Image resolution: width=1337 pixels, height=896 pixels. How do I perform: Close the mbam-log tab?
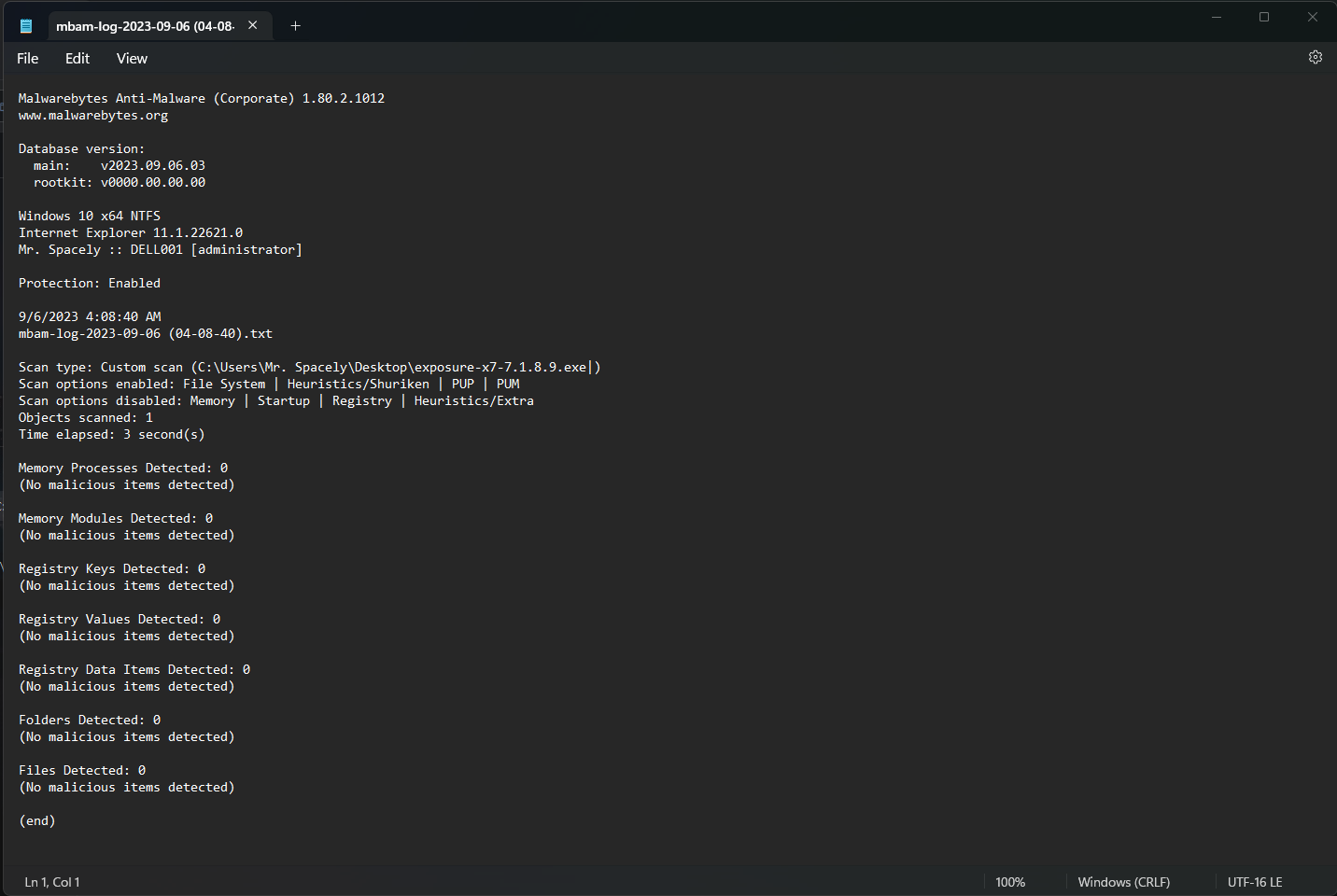pyautogui.click(x=252, y=26)
